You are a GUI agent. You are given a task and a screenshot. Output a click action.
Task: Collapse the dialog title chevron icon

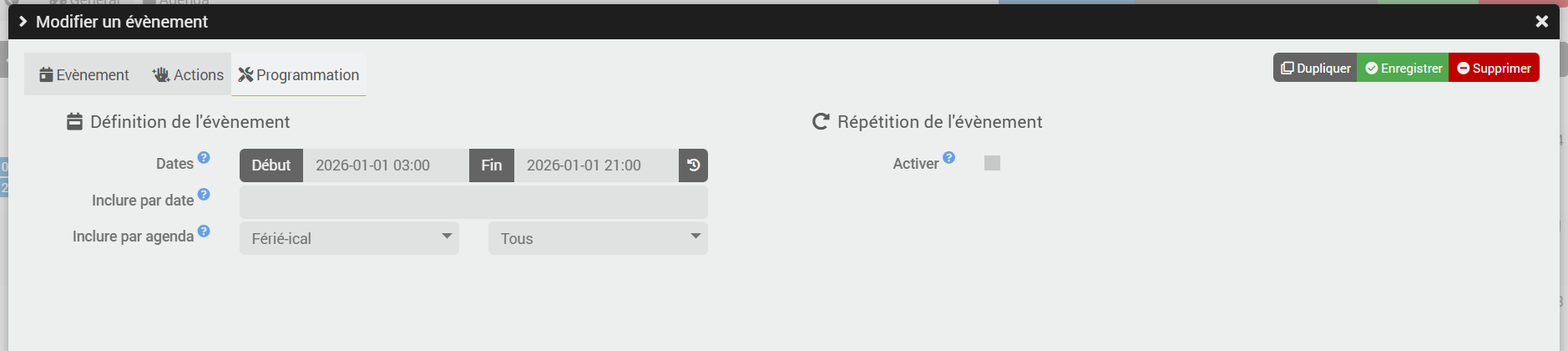coord(23,22)
